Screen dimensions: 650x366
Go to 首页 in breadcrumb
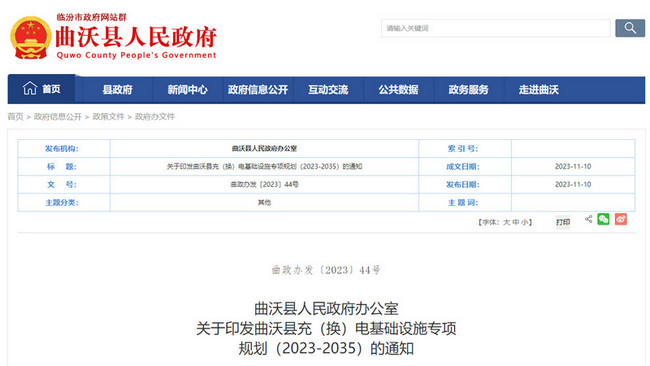pyautogui.click(x=15, y=116)
